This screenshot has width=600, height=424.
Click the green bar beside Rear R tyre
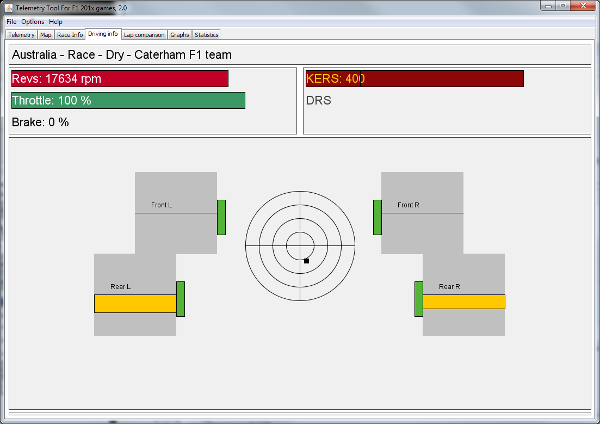pos(419,299)
